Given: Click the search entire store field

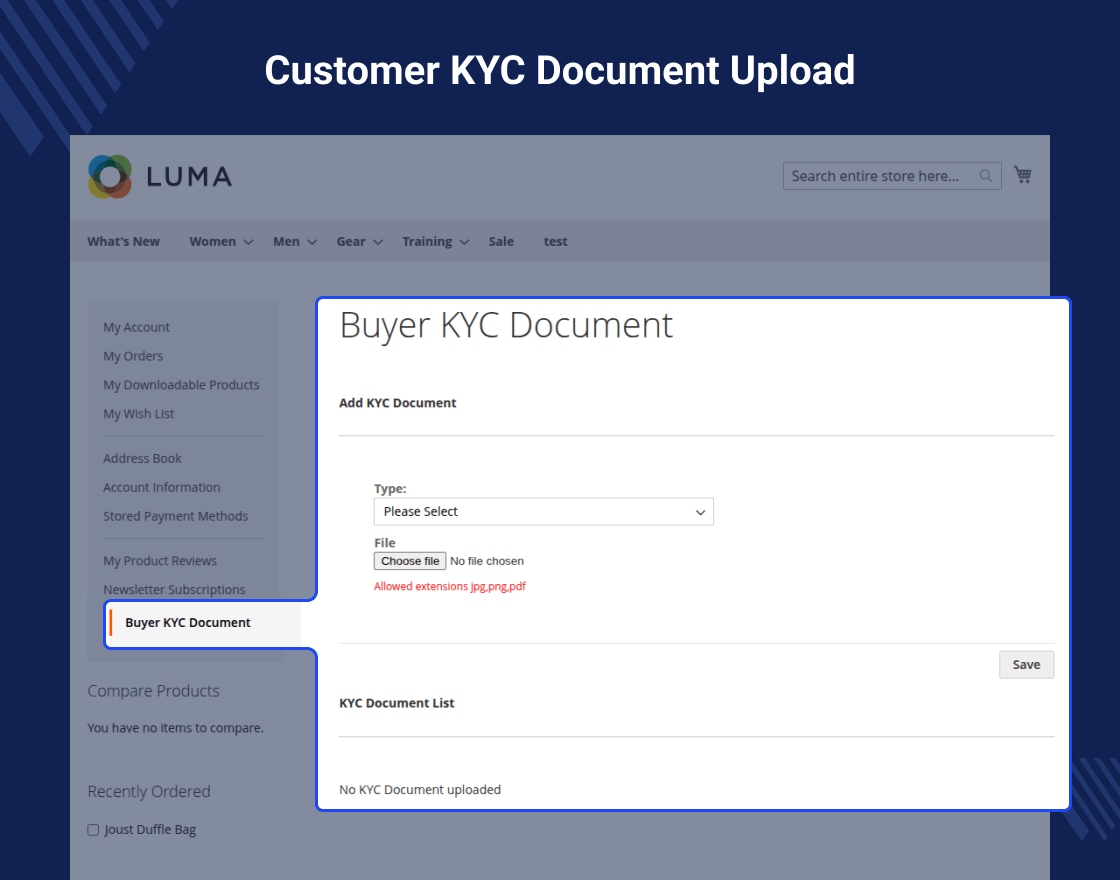Looking at the screenshot, I should (x=878, y=176).
